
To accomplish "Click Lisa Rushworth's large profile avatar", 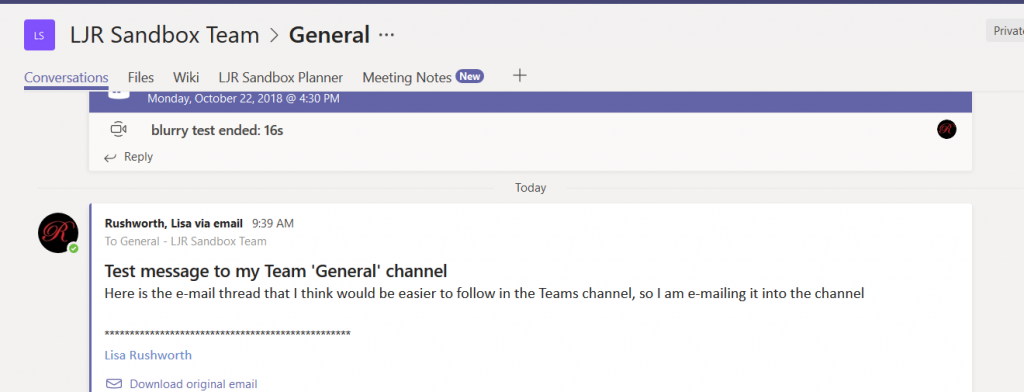I will pyautogui.click(x=58, y=233).
